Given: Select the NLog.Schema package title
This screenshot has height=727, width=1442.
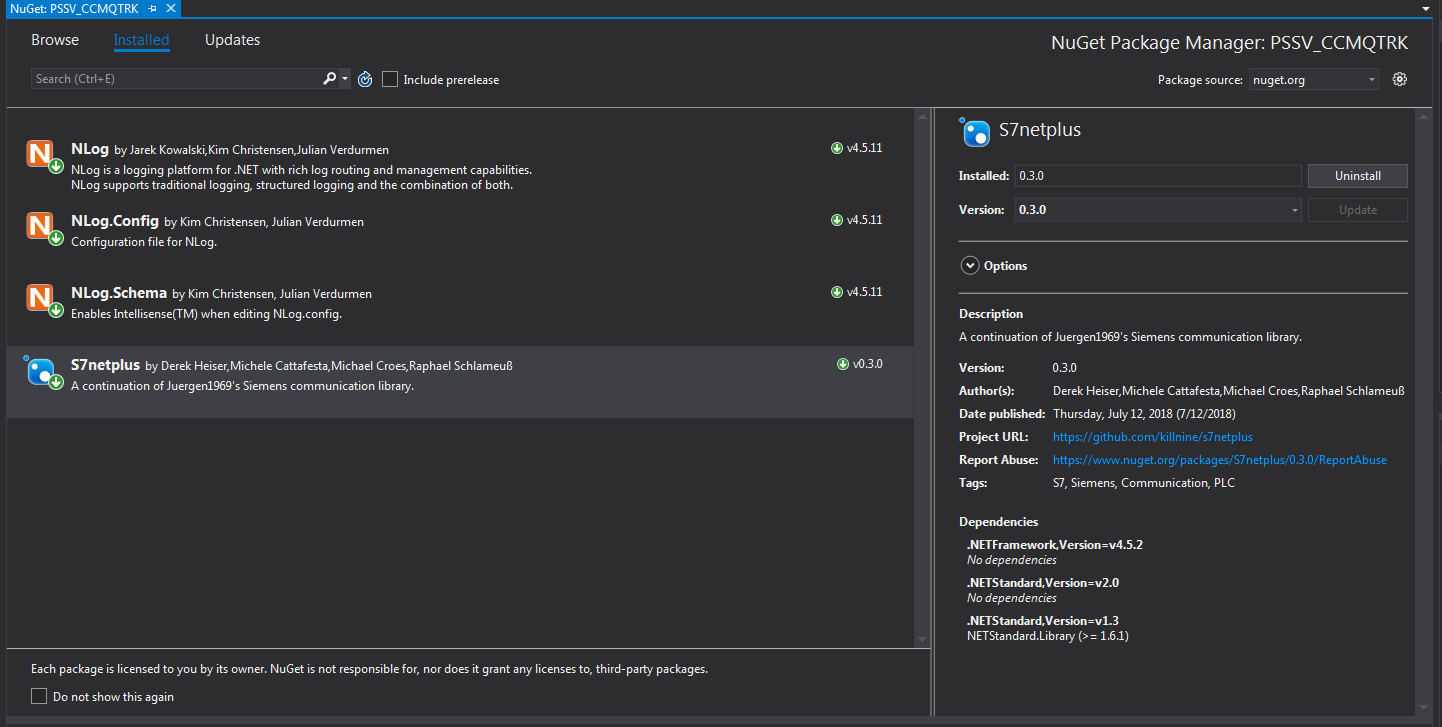Looking at the screenshot, I should click(119, 292).
